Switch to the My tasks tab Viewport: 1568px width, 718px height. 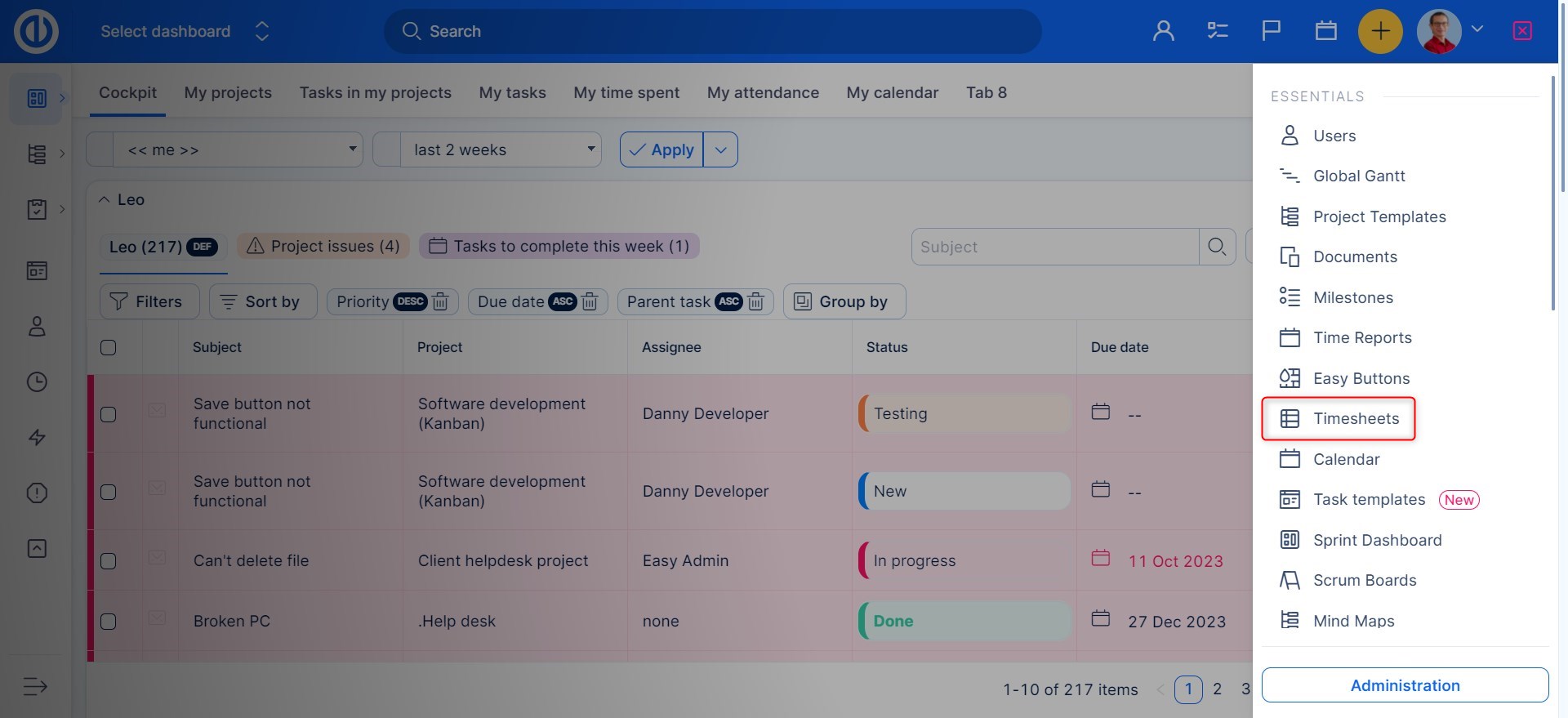coord(512,92)
